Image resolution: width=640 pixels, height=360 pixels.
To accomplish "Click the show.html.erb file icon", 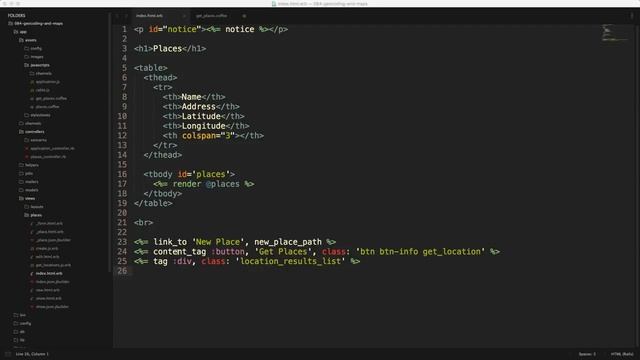I will pos(32,298).
